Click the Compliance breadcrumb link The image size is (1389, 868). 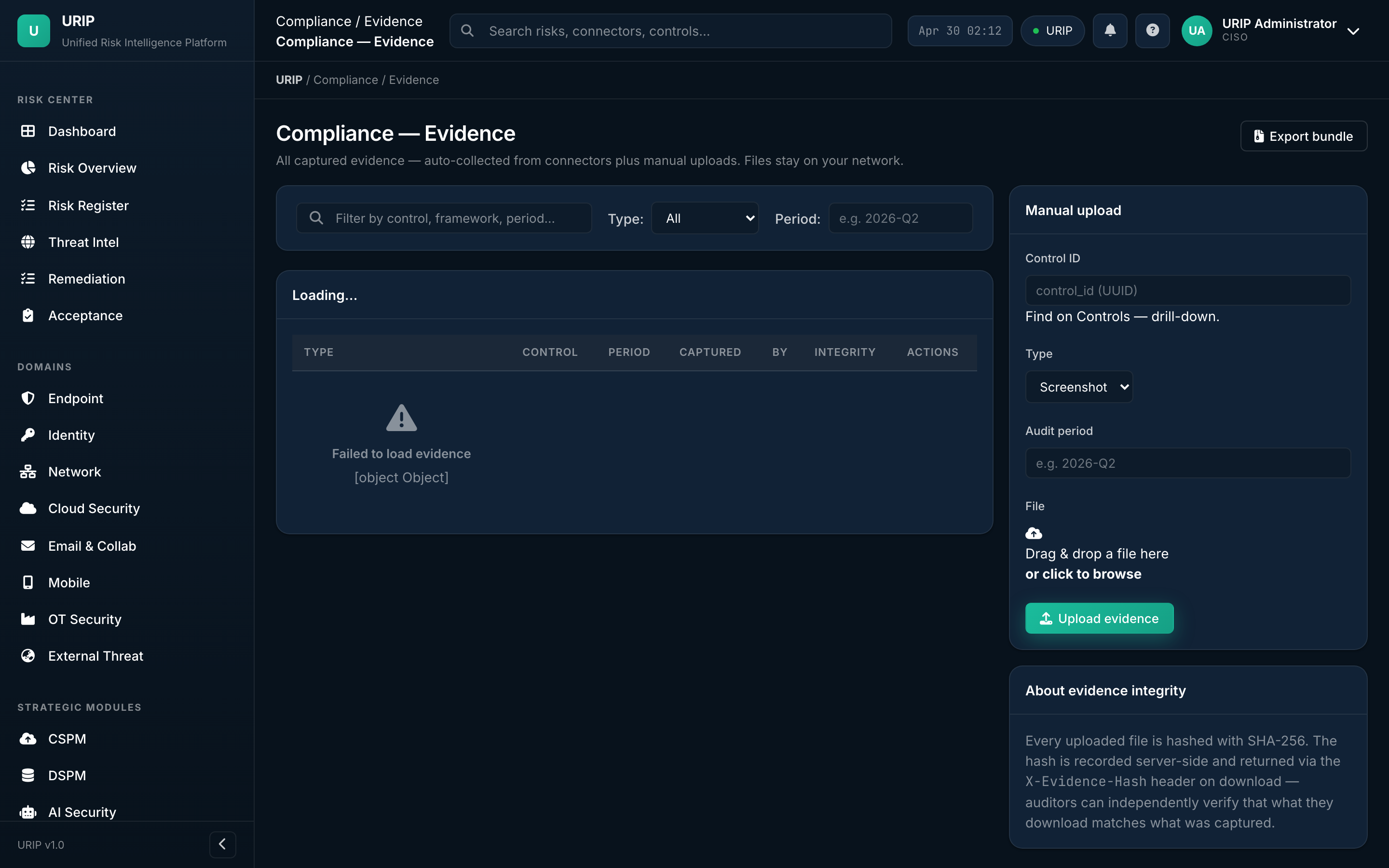click(x=345, y=80)
